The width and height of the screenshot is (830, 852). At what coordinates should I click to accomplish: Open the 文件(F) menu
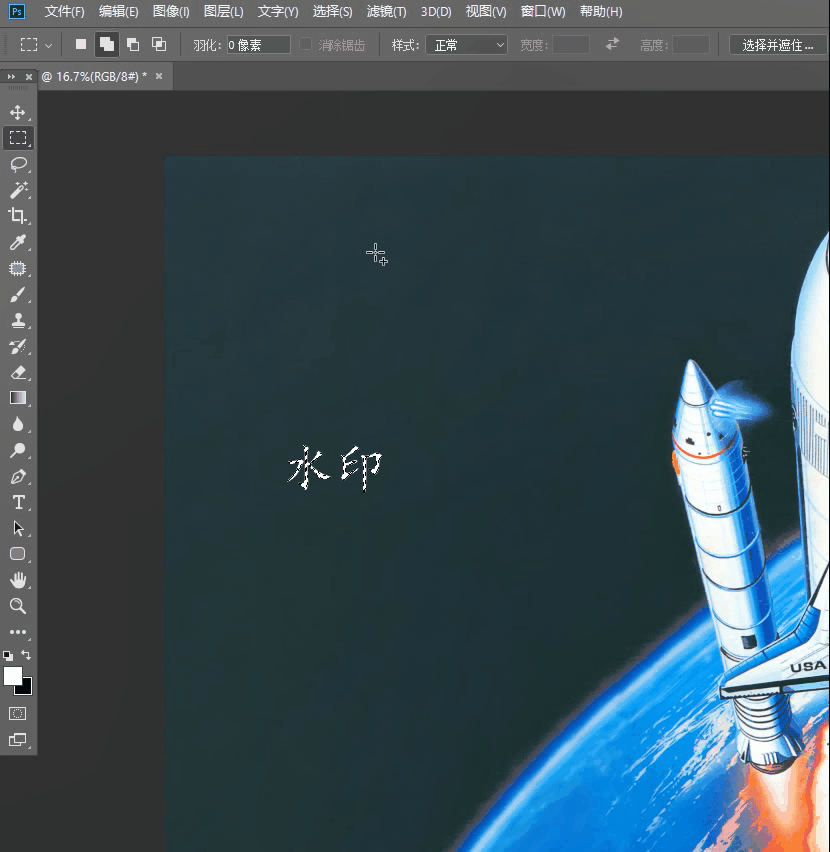65,11
